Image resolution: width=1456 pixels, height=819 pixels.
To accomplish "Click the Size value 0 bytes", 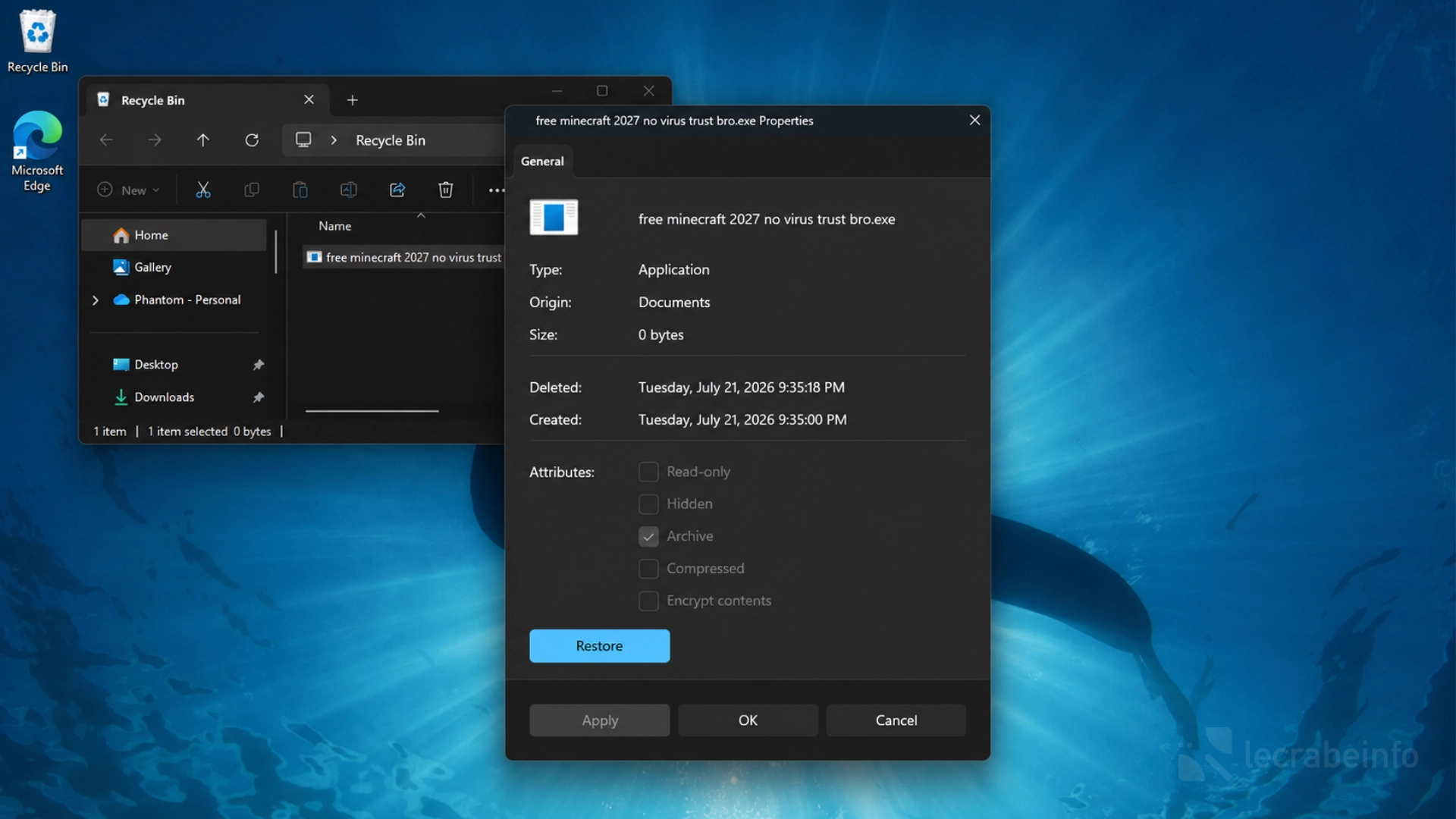I will point(661,335).
